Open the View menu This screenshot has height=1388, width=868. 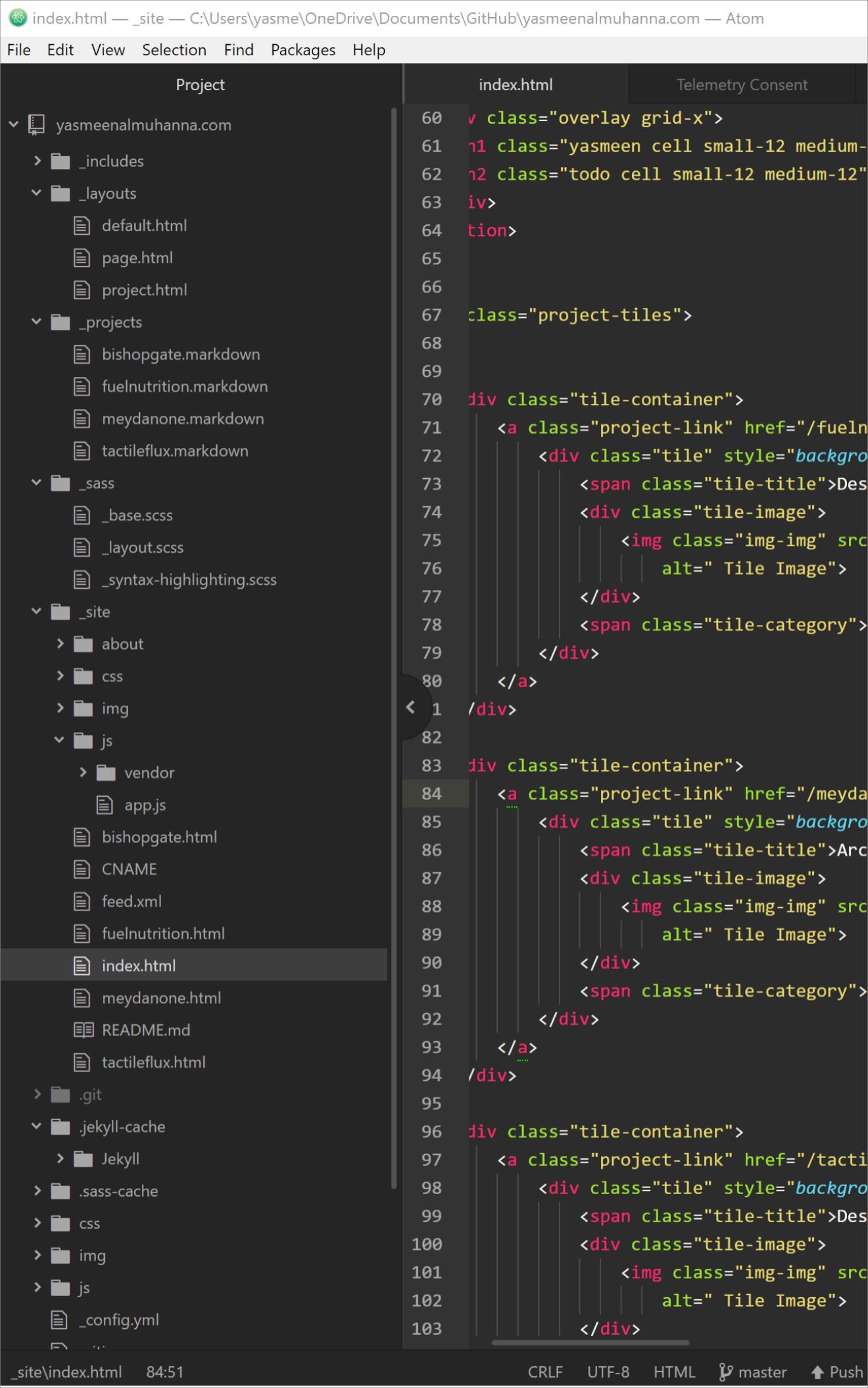point(108,50)
